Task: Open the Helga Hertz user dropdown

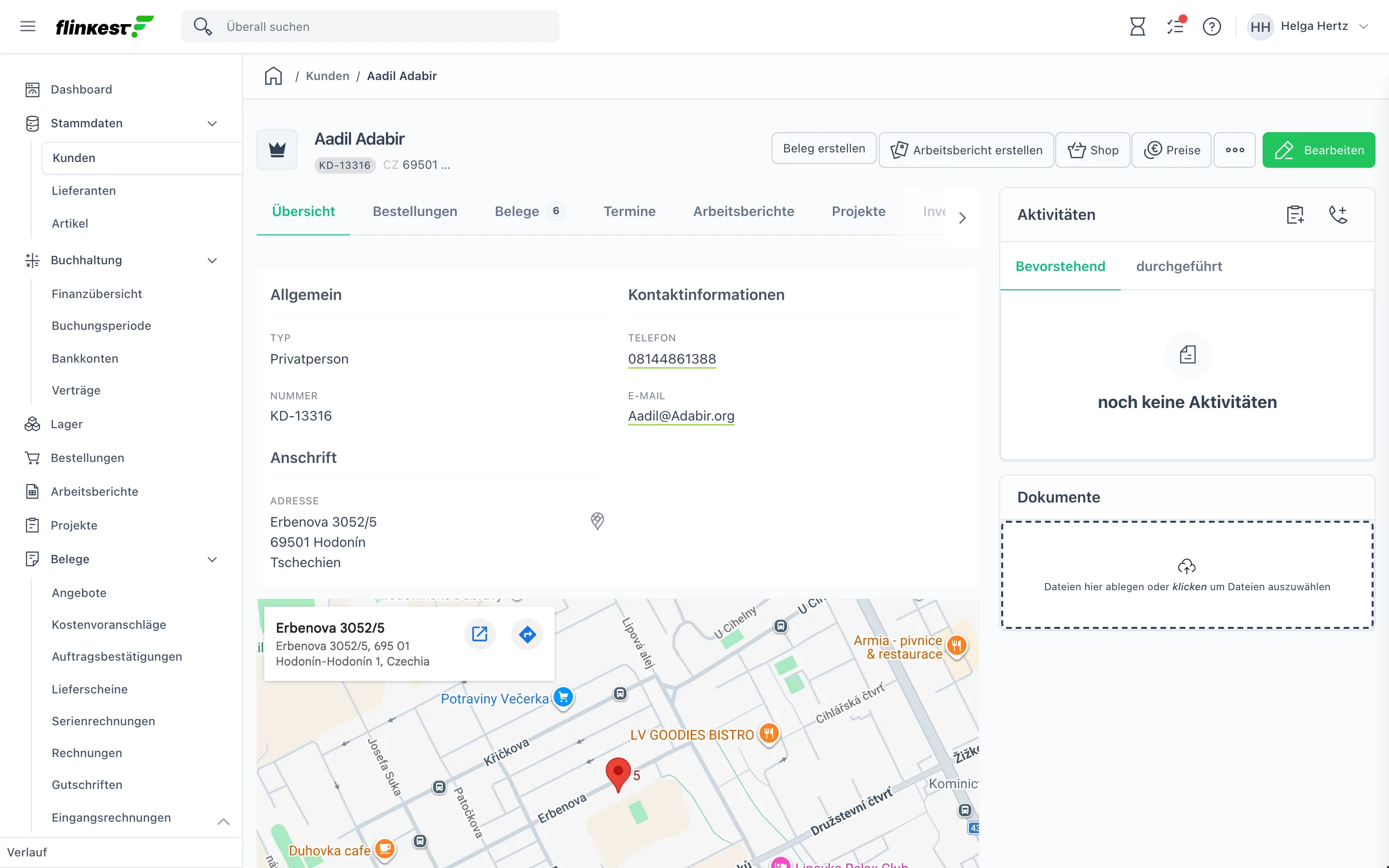Action: (x=1364, y=27)
